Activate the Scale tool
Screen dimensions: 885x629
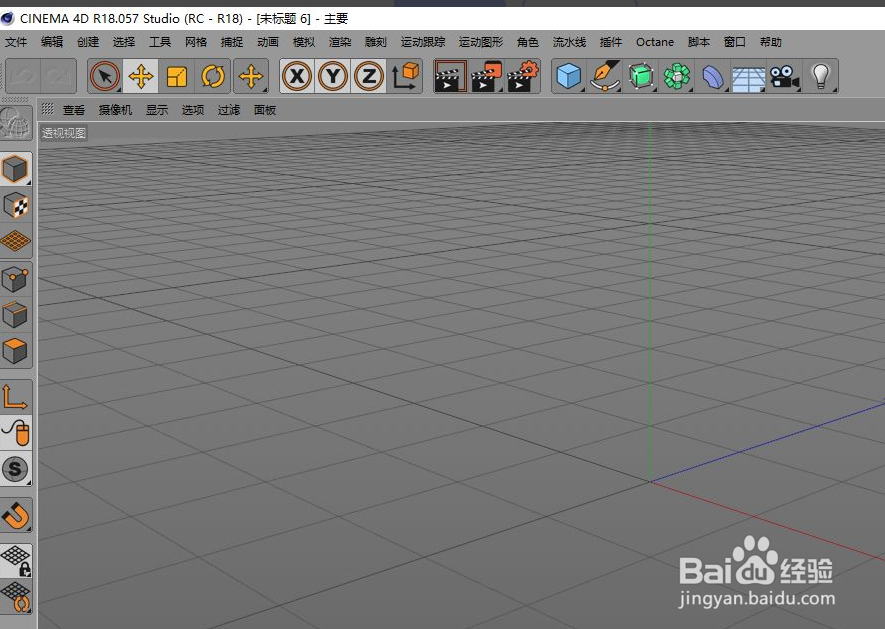click(177, 76)
